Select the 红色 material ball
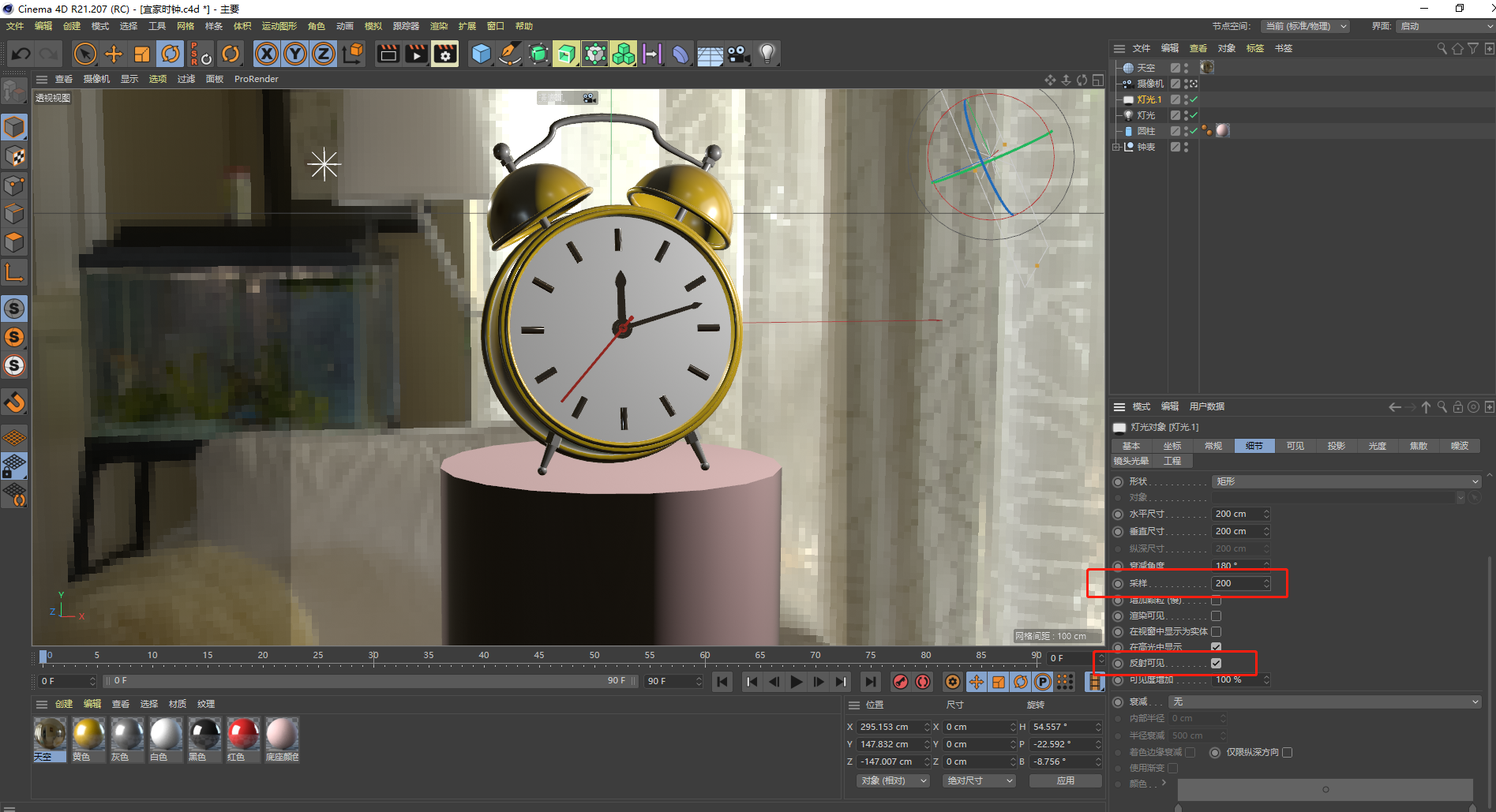Screen dimensions: 1496x812 point(243,739)
